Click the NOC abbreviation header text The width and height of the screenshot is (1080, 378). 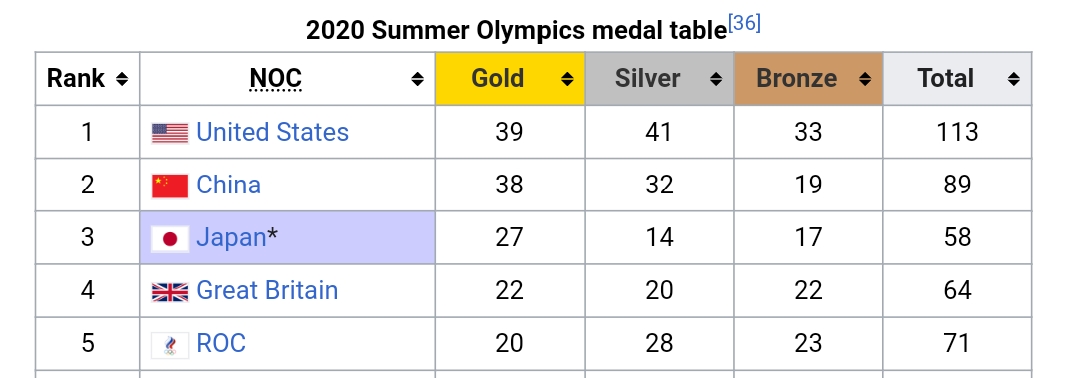[276, 79]
